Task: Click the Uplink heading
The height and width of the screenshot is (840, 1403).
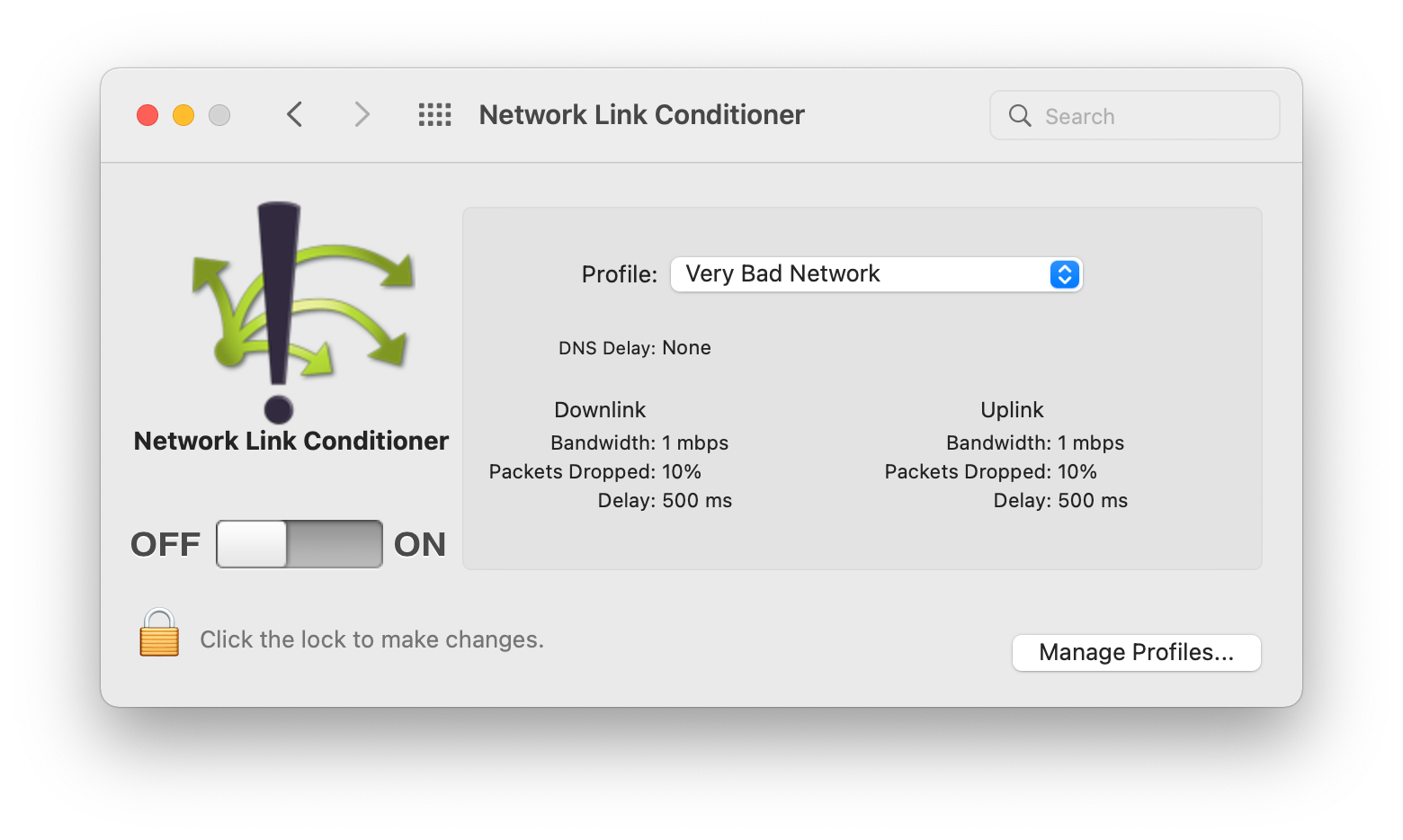Action: (1012, 410)
